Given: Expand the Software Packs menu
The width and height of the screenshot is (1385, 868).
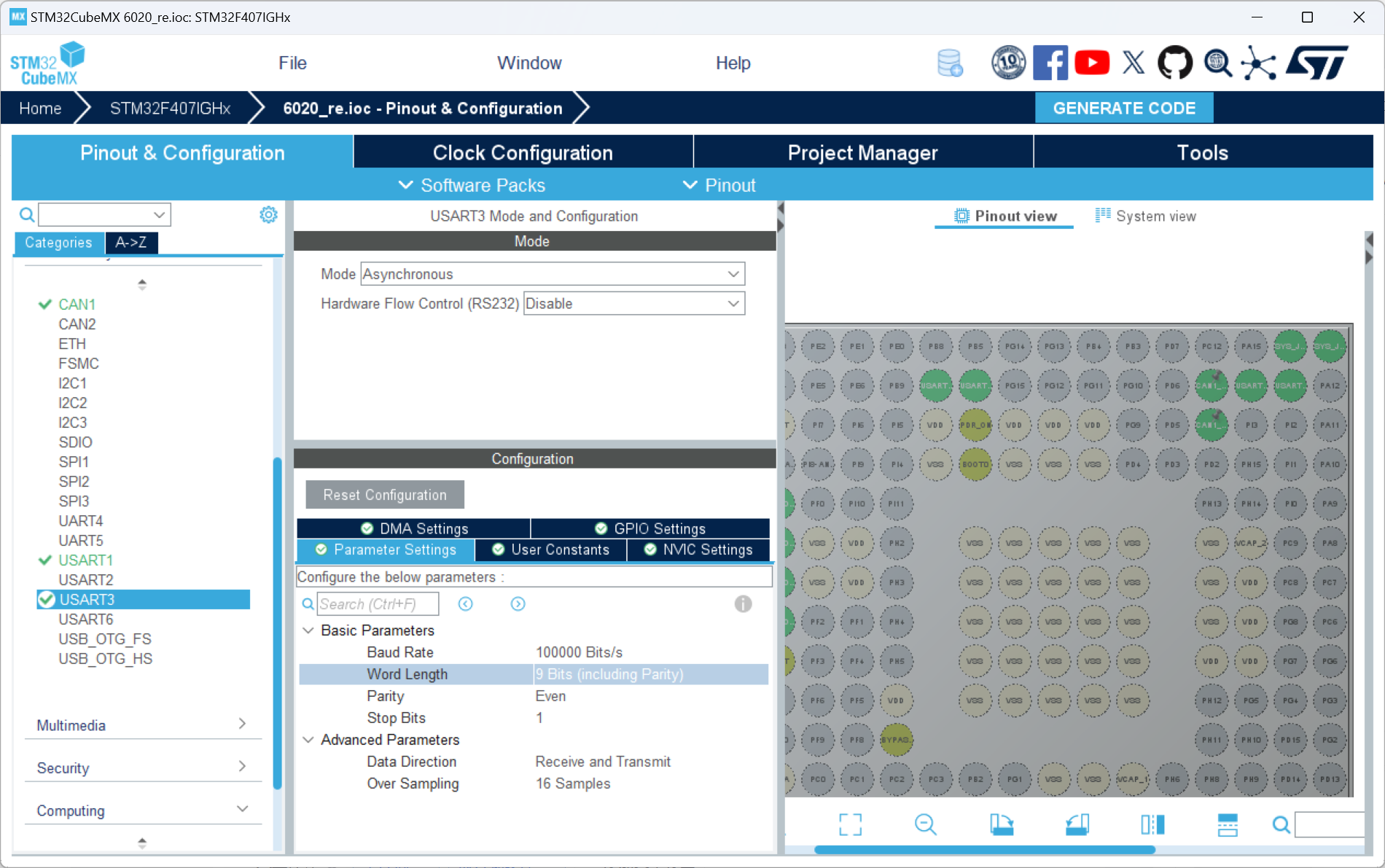Looking at the screenshot, I should [x=472, y=185].
